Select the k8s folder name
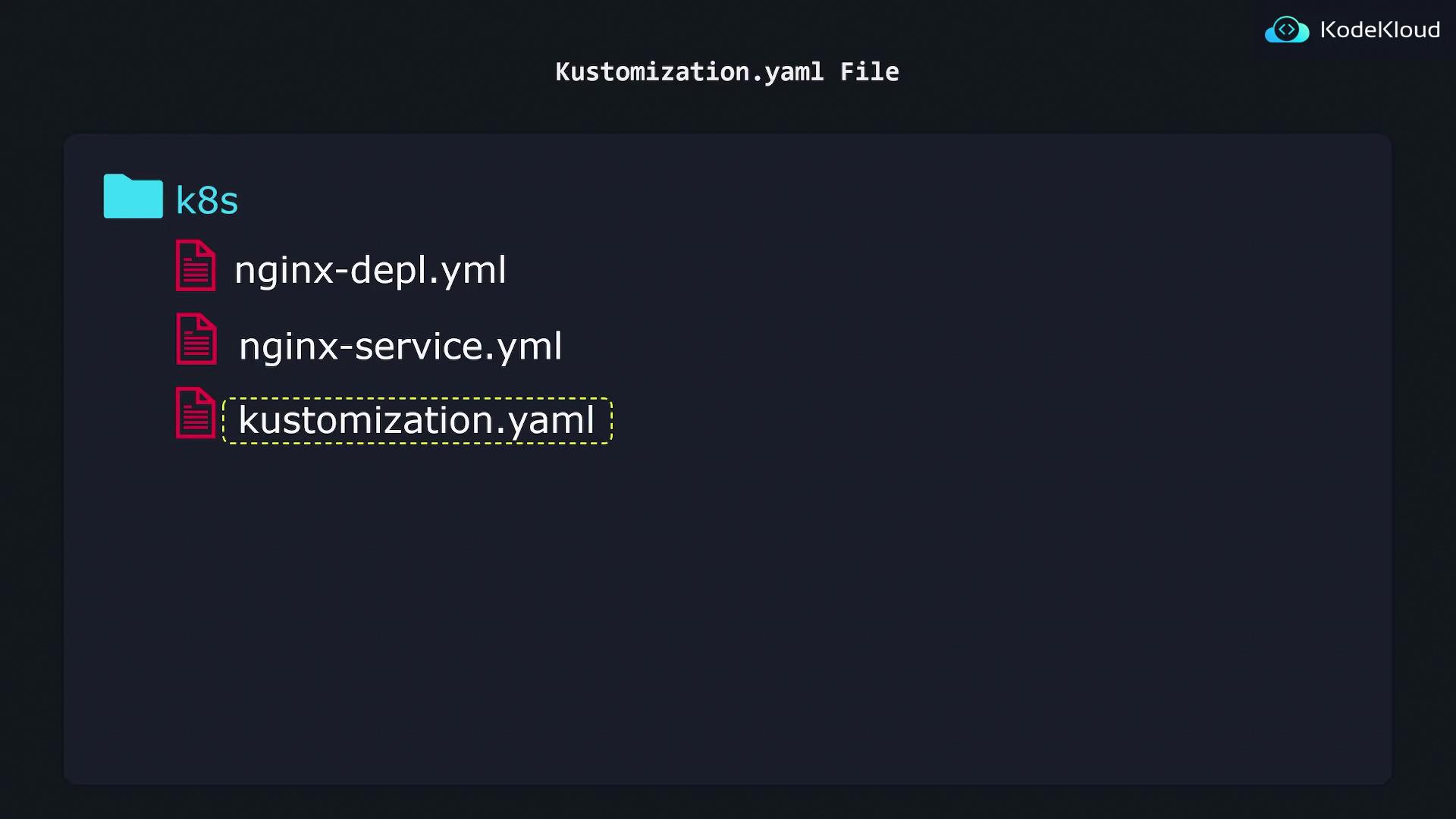Image resolution: width=1456 pixels, height=819 pixels. click(207, 200)
